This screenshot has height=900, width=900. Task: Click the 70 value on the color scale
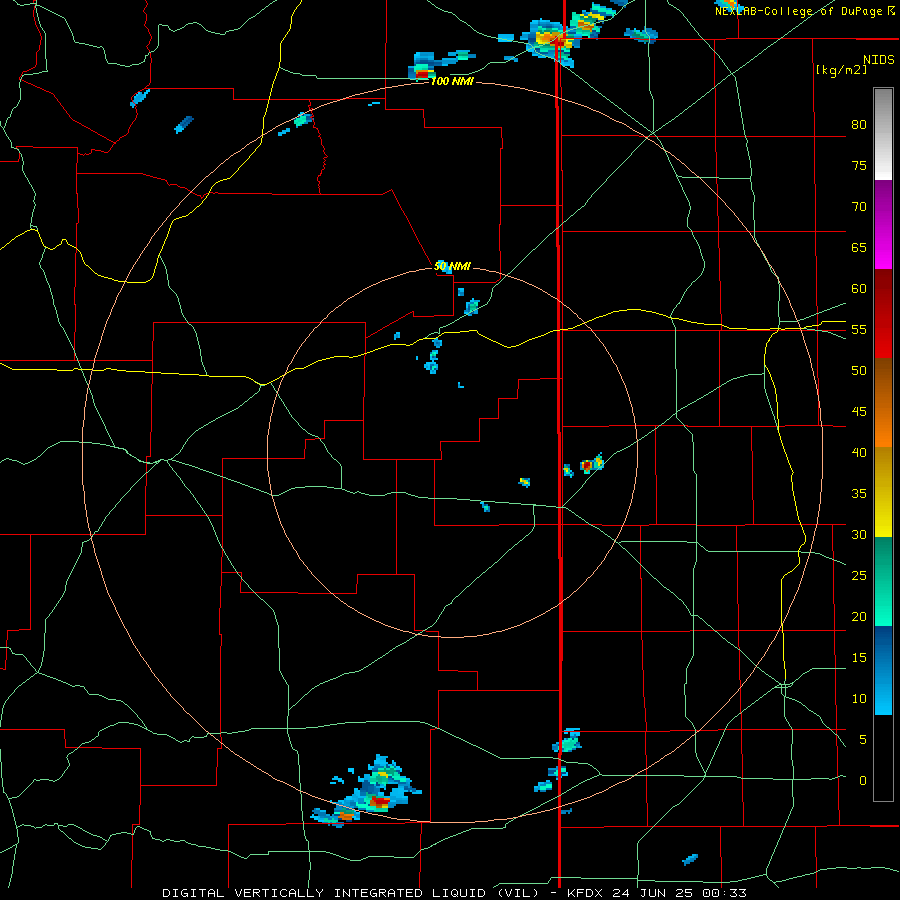pyautogui.click(x=859, y=207)
